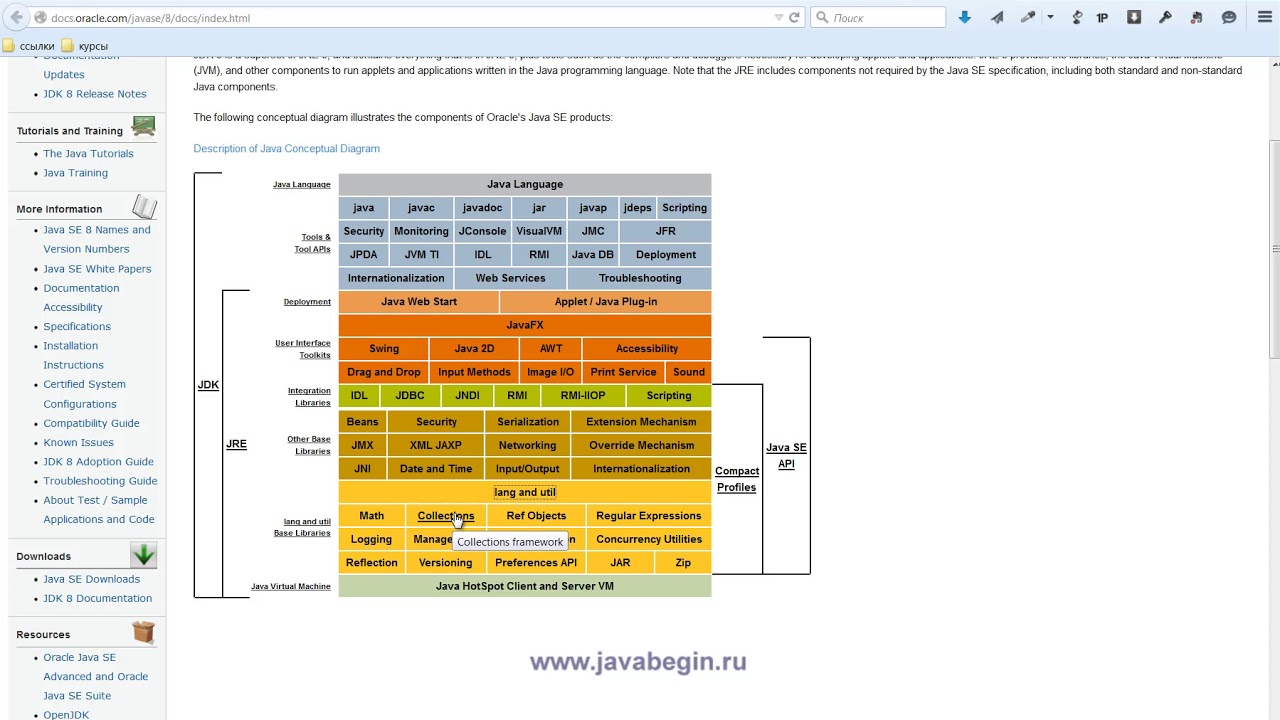Click Preferences API diagram cell
1280x720 pixels.
coord(536,563)
